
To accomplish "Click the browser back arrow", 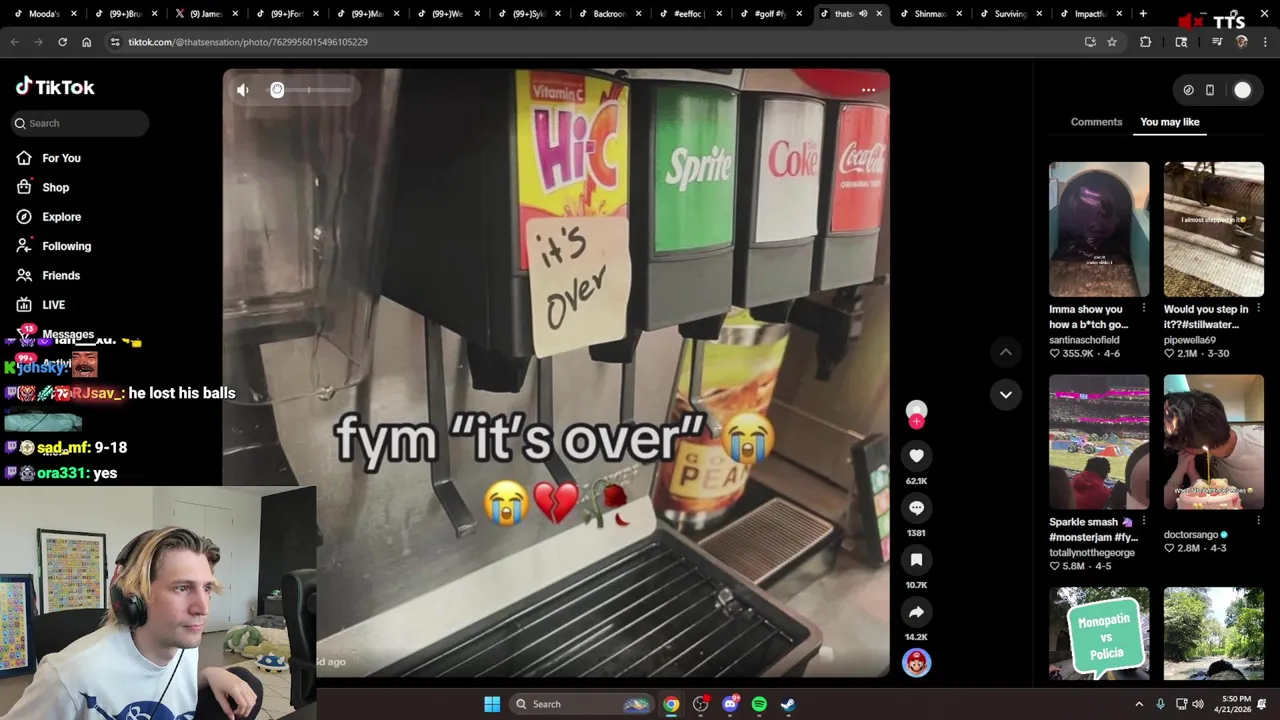I will [x=14, y=42].
